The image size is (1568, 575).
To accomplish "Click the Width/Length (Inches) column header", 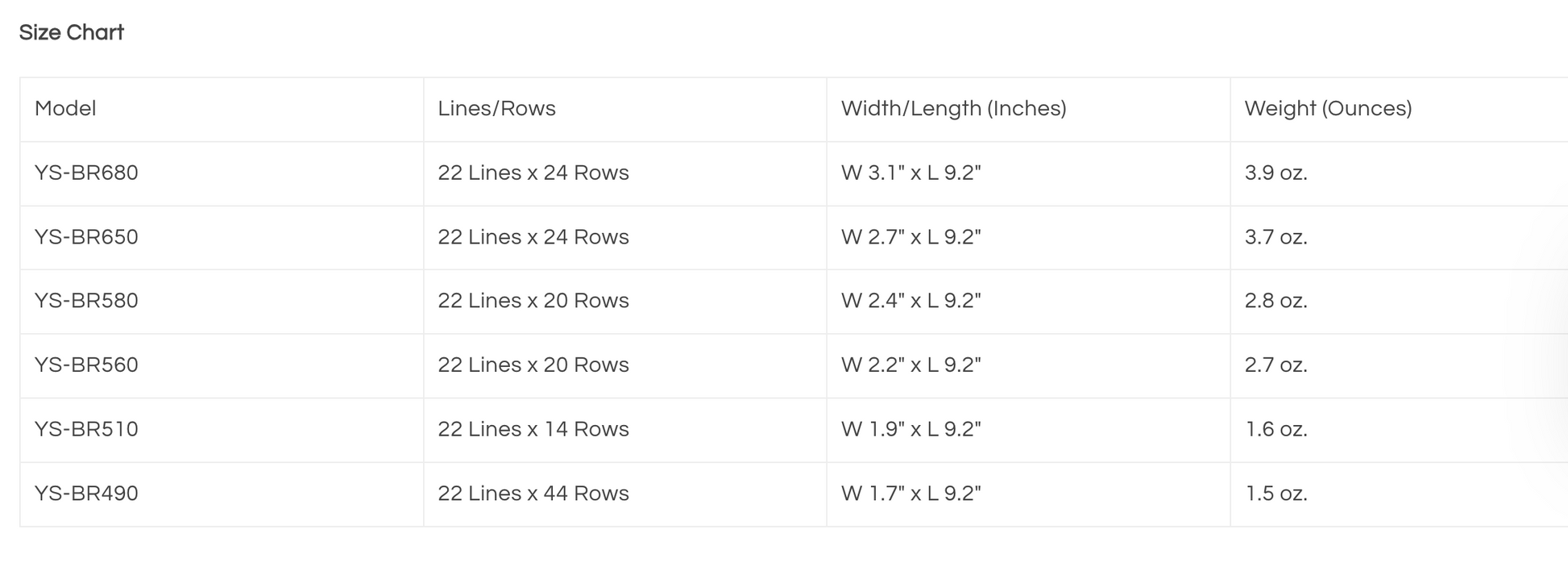I will click(x=953, y=109).
